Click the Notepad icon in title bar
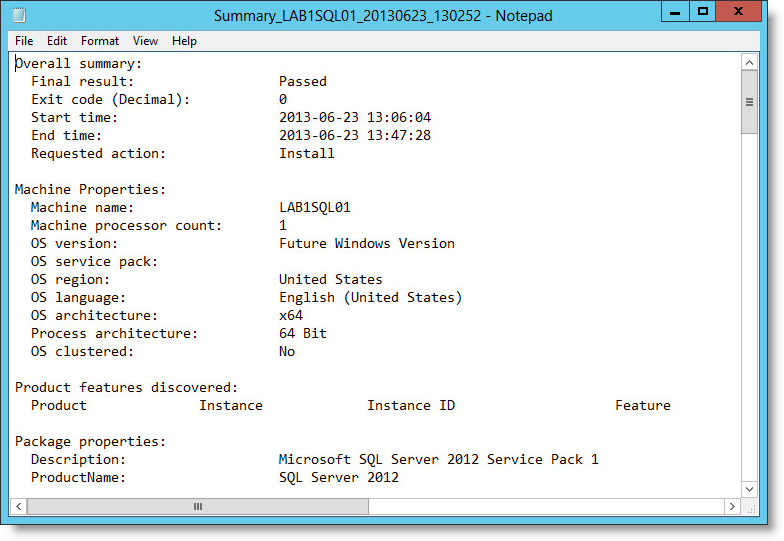The width and height of the screenshot is (784, 541). click(20, 15)
